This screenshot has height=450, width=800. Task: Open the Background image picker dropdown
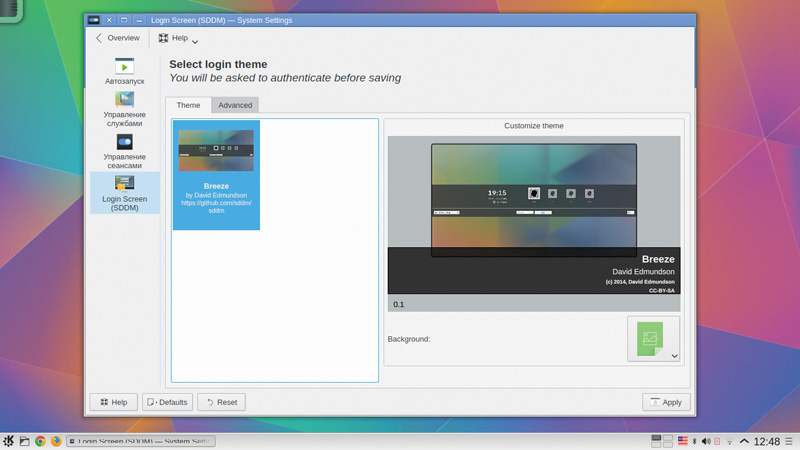click(x=653, y=339)
